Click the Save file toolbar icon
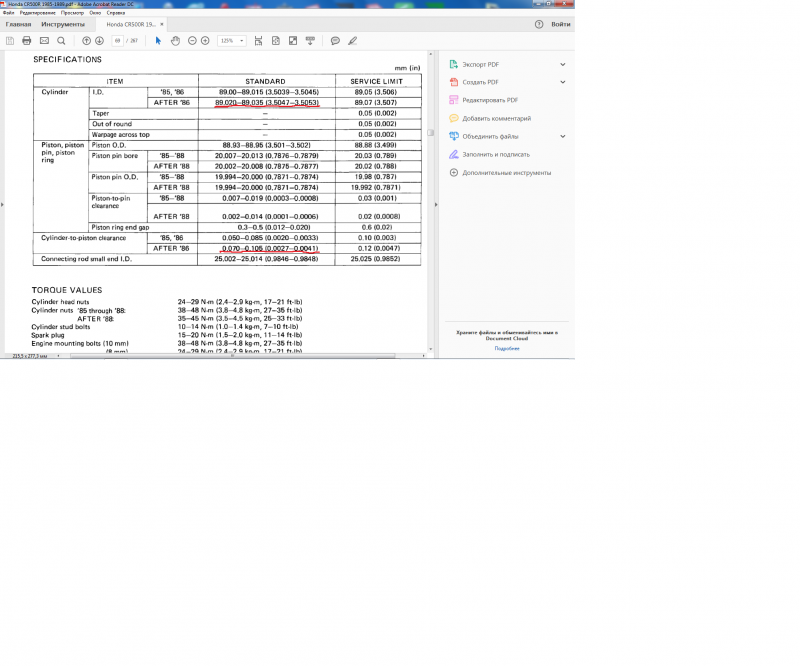 point(10,41)
